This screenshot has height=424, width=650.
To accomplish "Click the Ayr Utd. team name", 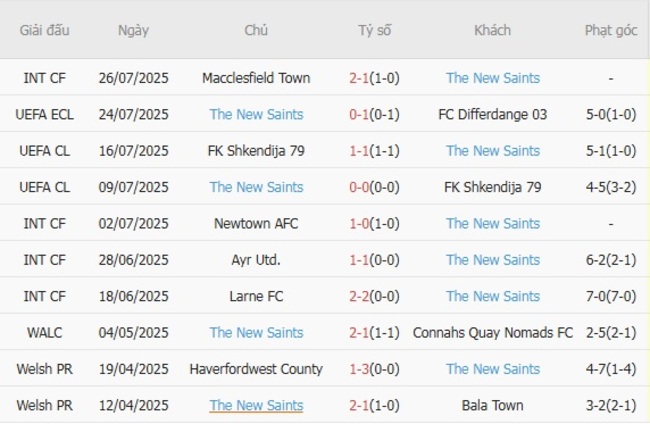I will point(256,260).
